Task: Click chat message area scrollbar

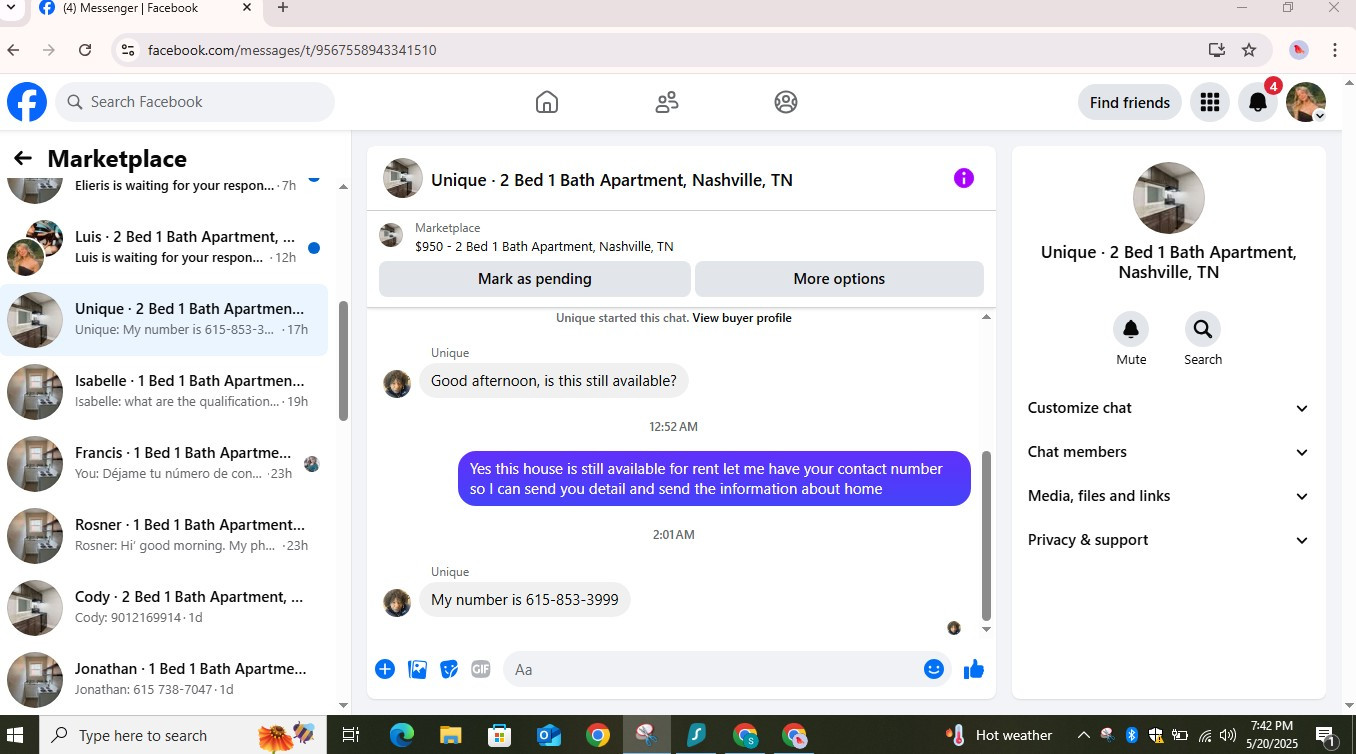Action: pos(986,536)
